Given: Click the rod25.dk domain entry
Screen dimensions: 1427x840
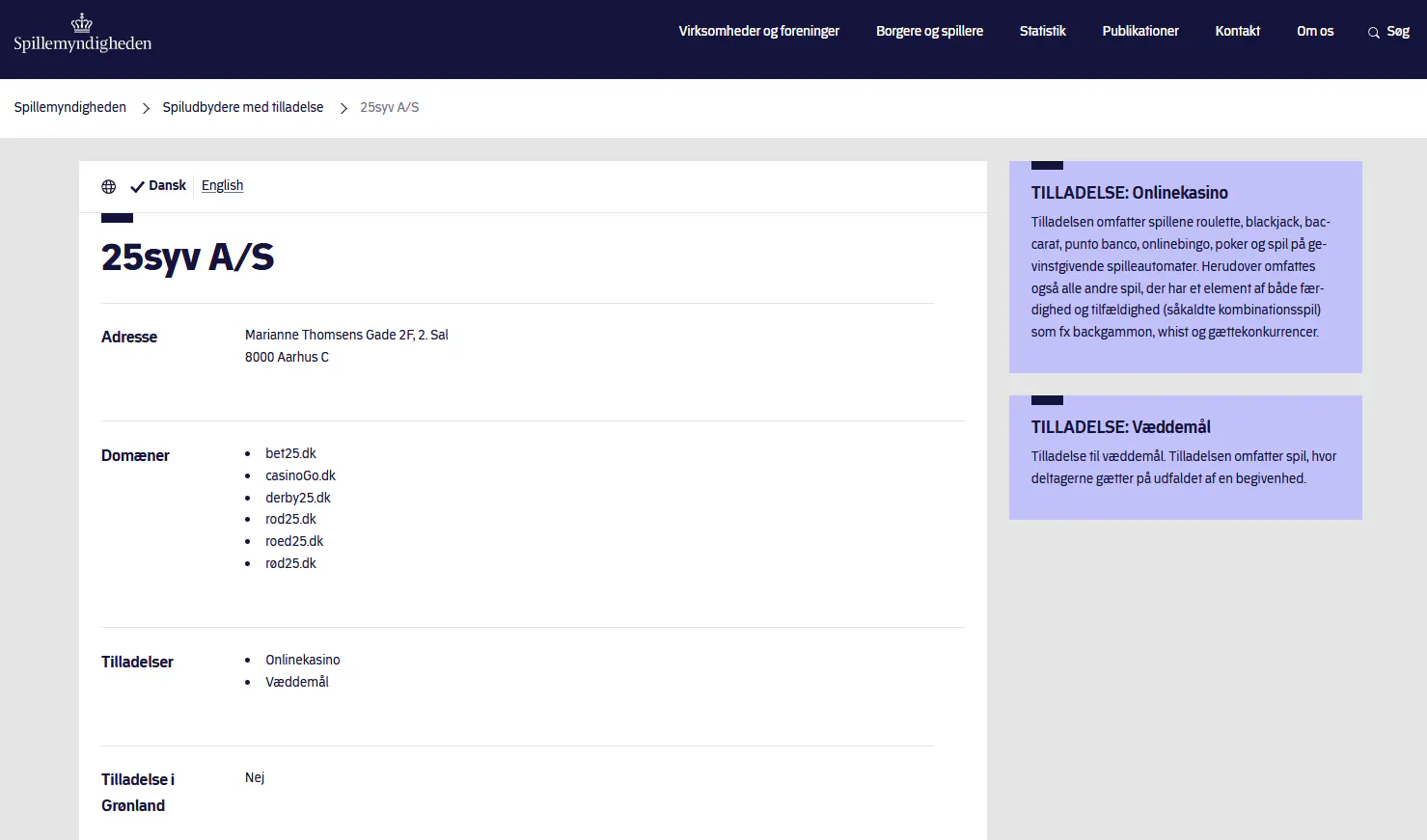Looking at the screenshot, I should pos(290,519).
